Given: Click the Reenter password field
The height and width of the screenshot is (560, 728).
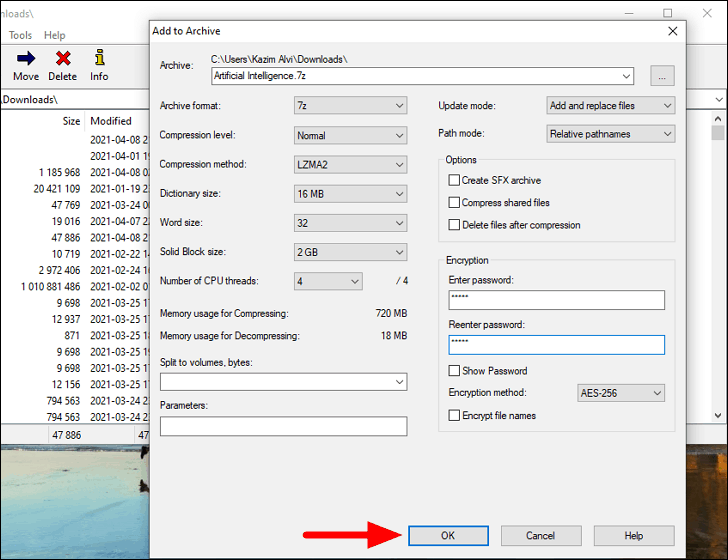Looking at the screenshot, I should pyautogui.click(x=556, y=345).
